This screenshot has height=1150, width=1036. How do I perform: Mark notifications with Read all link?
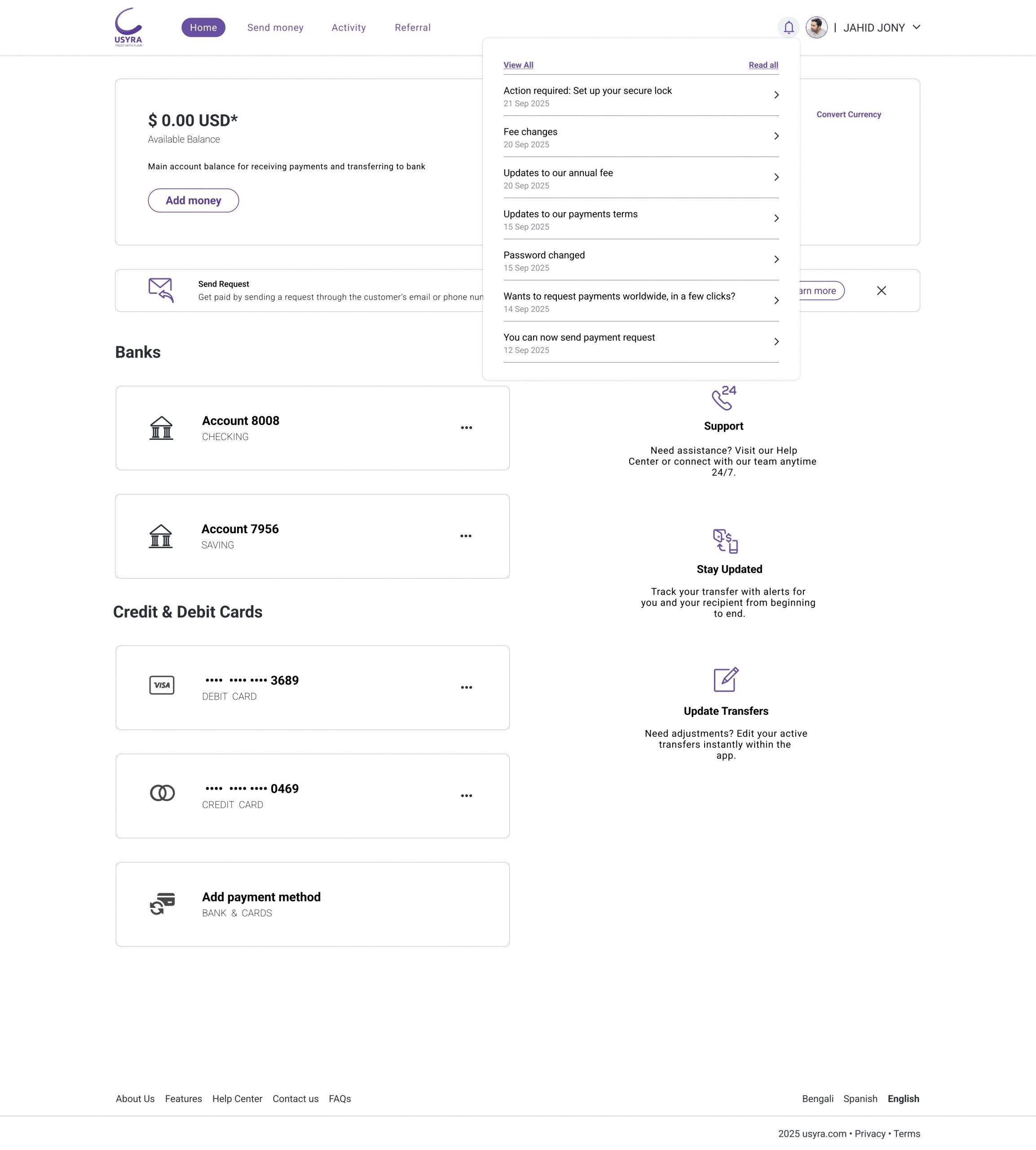[x=763, y=65]
